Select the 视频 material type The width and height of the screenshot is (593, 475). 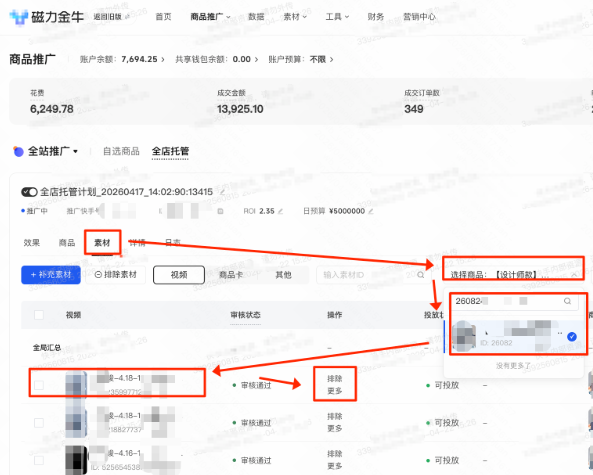click(x=179, y=275)
